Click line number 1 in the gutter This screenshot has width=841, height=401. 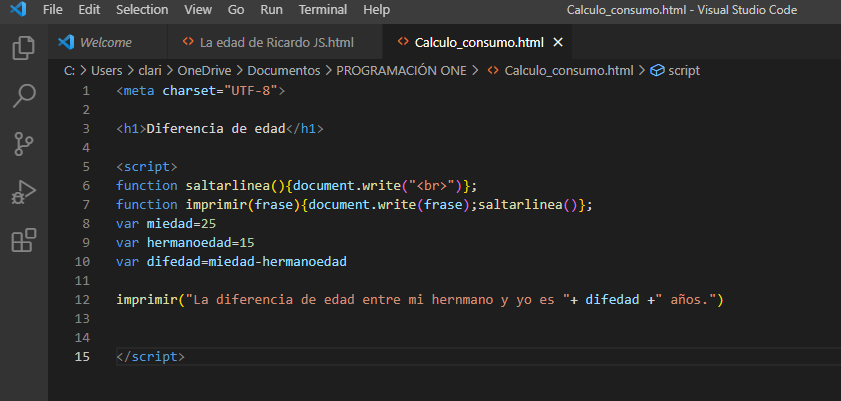(86, 91)
